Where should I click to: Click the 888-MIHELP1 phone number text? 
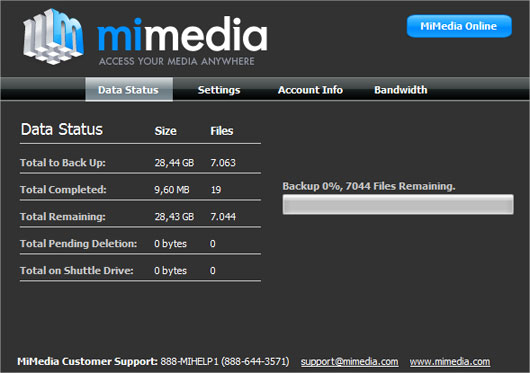point(225,362)
